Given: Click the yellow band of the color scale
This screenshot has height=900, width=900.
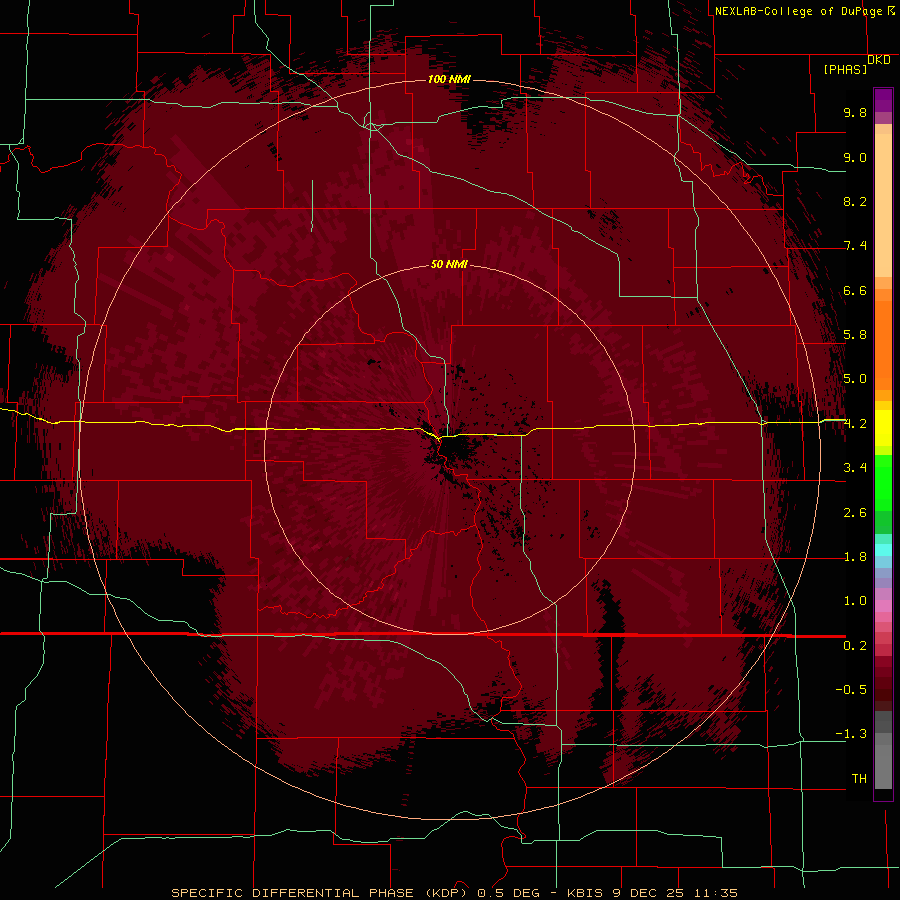Looking at the screenshot, I should point(883,428).
